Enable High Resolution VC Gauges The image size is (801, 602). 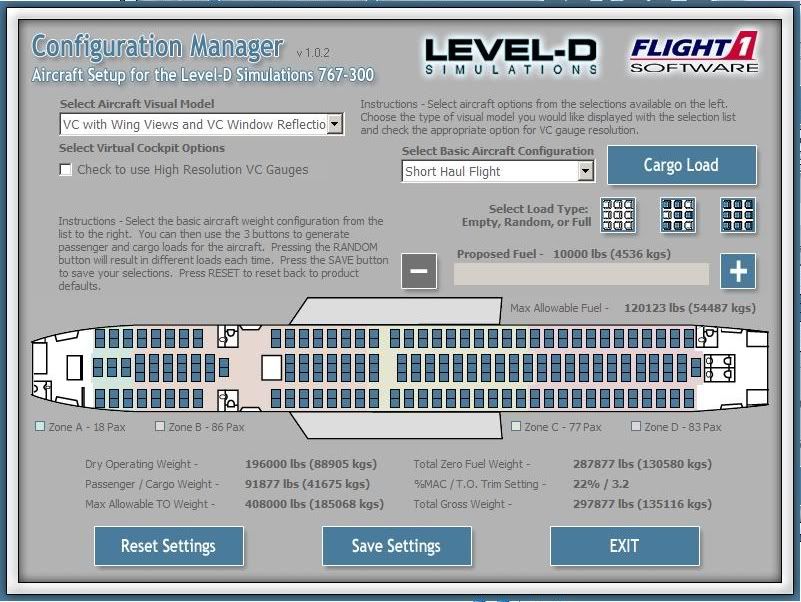tap(66, 170)
